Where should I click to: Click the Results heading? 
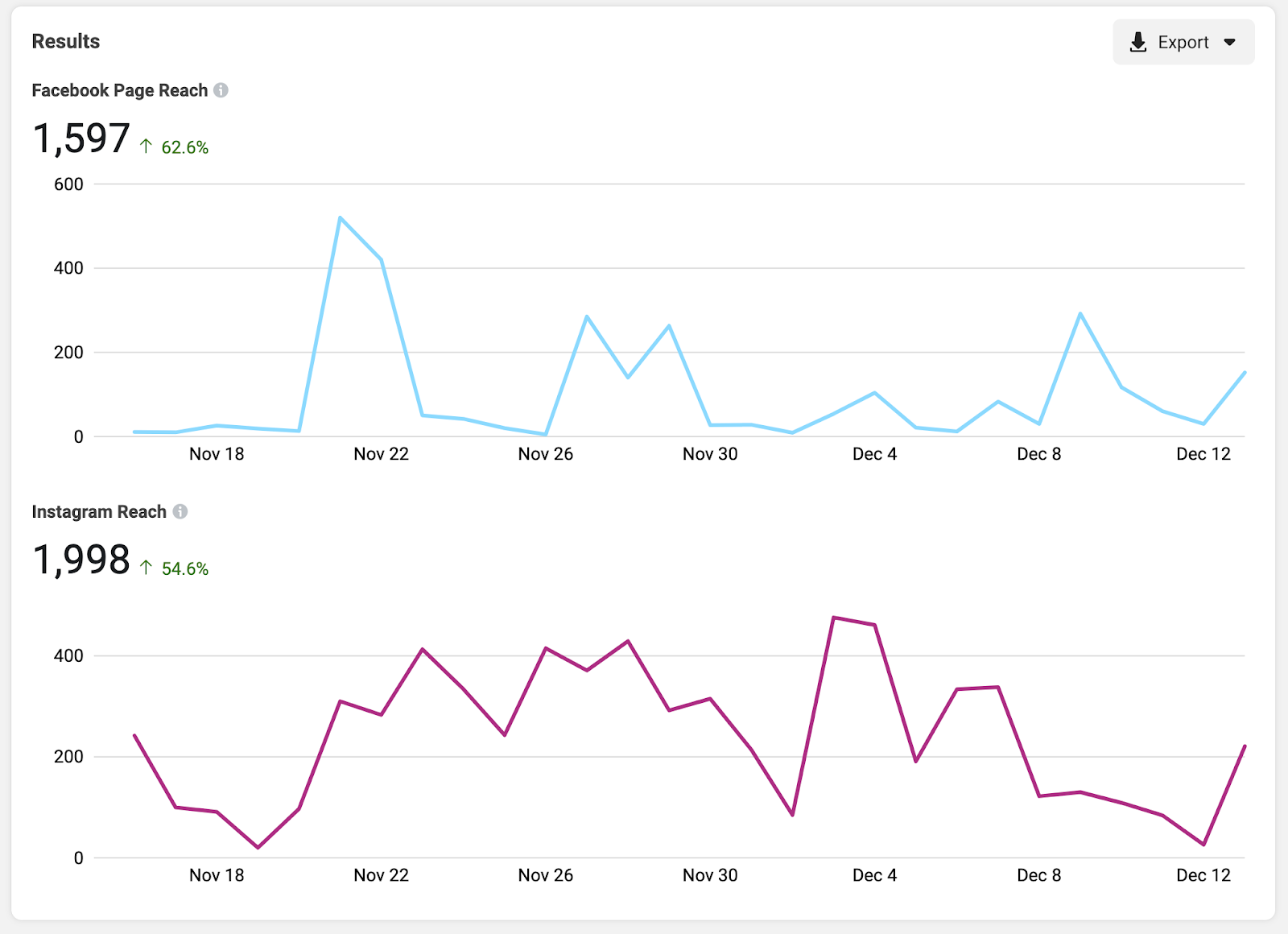coord(65,41)
